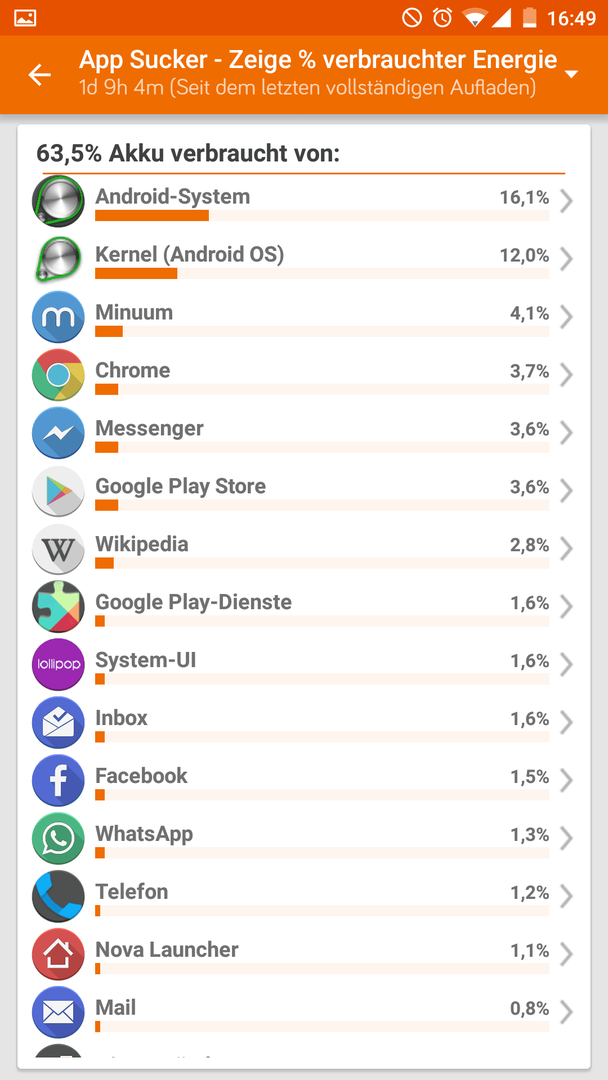Screen dimensions: 608x1080
Task: Open the App Sucker view dropdown arrow
Action: pos(571,74)
